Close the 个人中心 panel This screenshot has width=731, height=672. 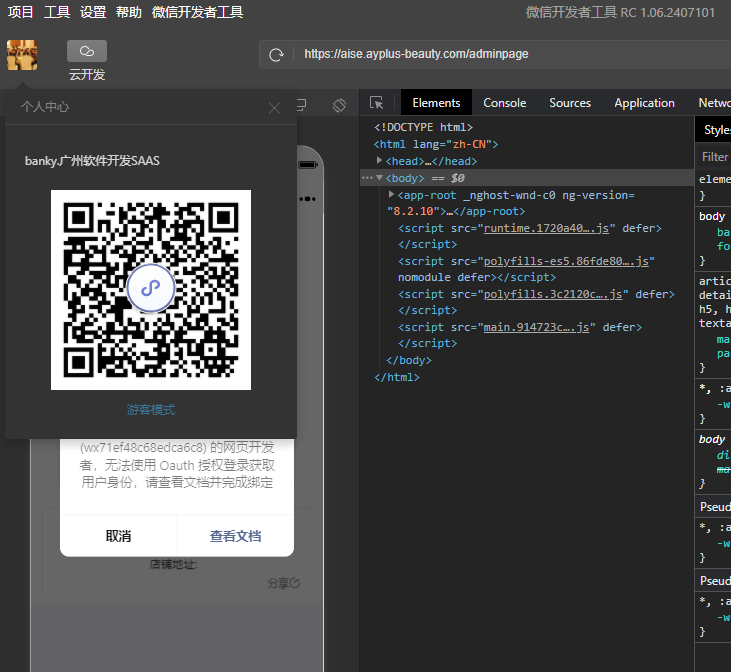275,108
